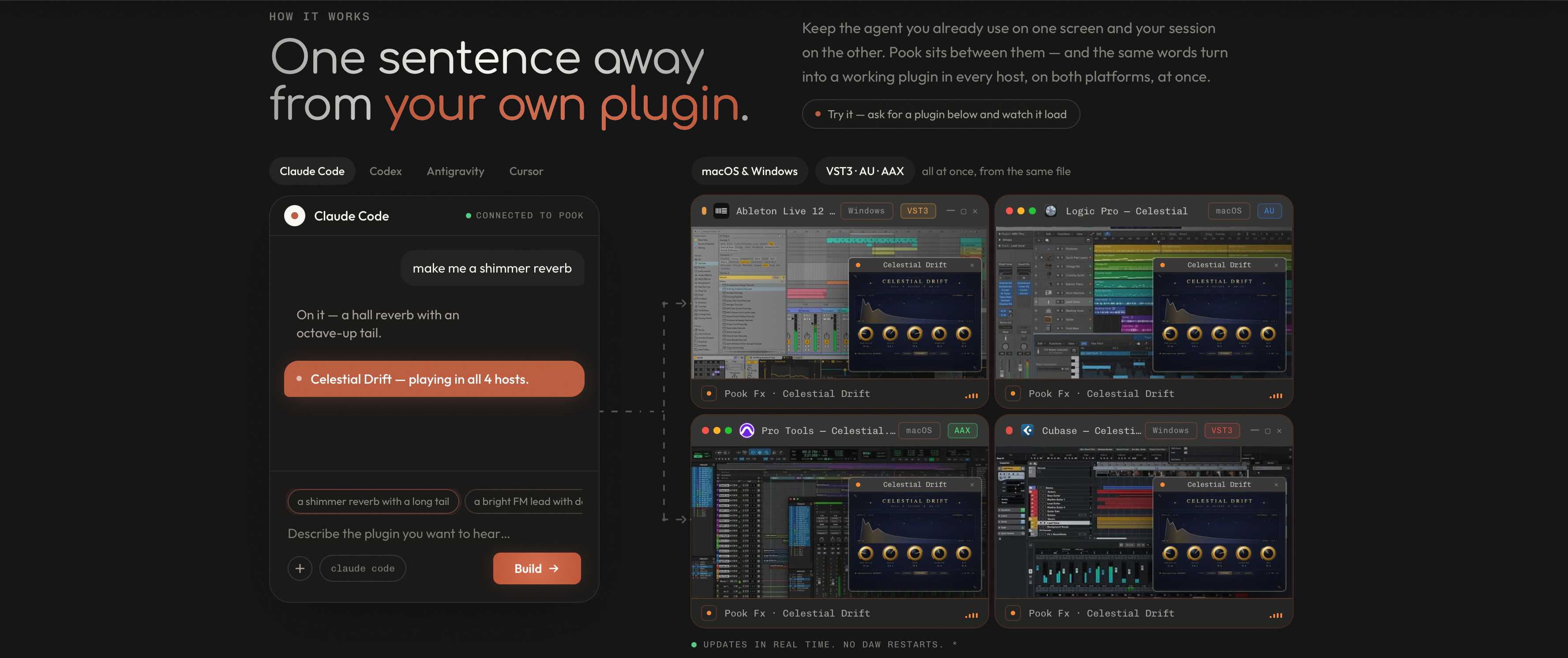Click the claude code chip
This screenshot has height=658, width=1568.
[363, 568]
